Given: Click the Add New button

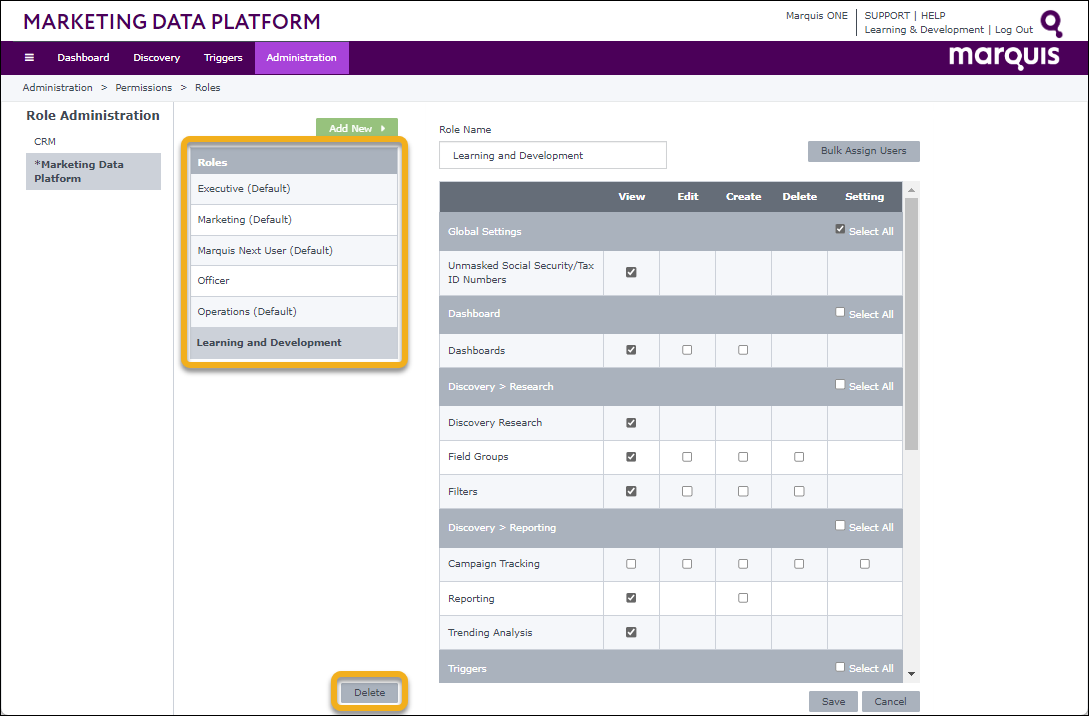Looking at the screenshot, I should point(357,128).
